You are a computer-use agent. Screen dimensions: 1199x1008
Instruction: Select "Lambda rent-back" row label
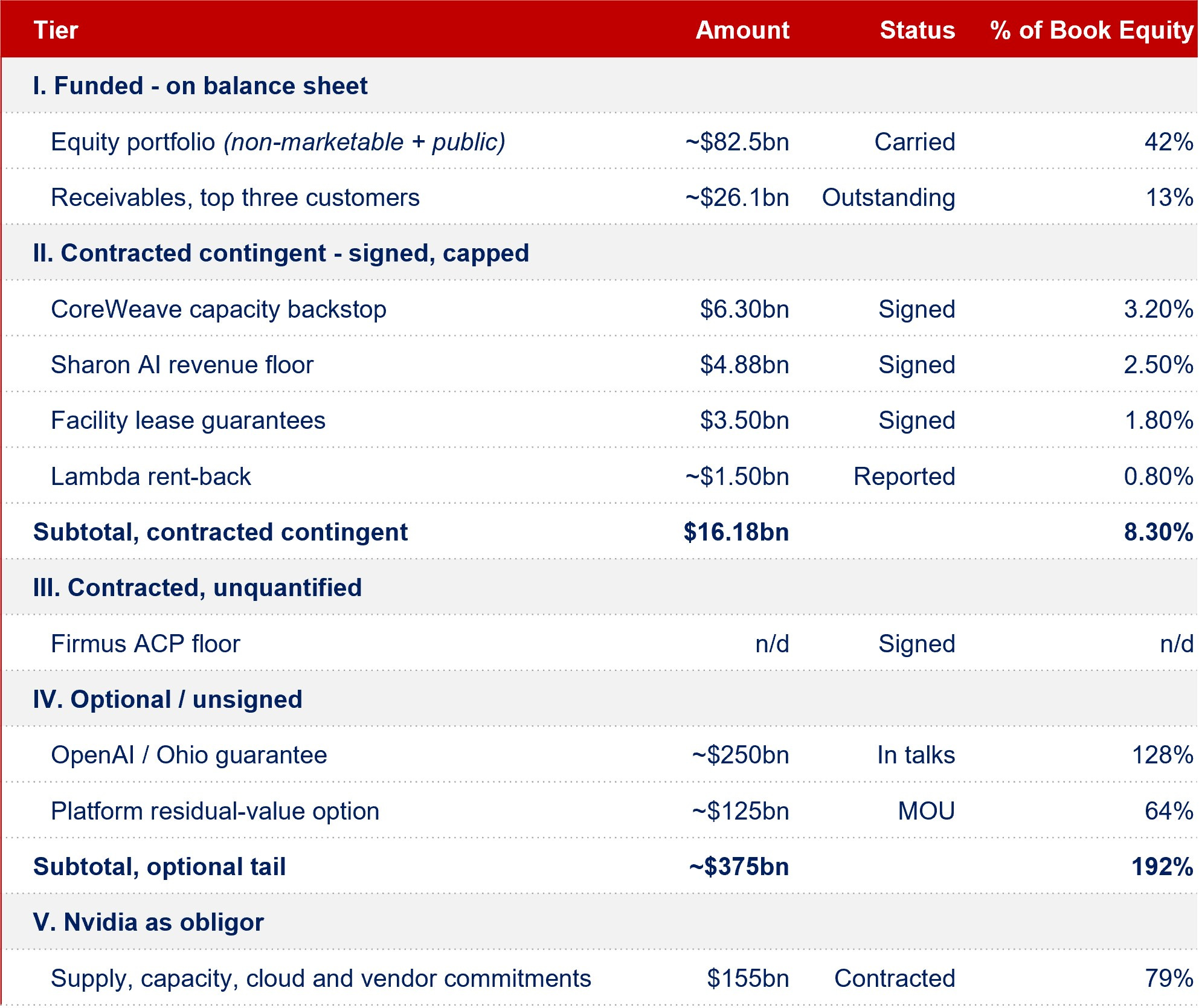tap(150, 477)
